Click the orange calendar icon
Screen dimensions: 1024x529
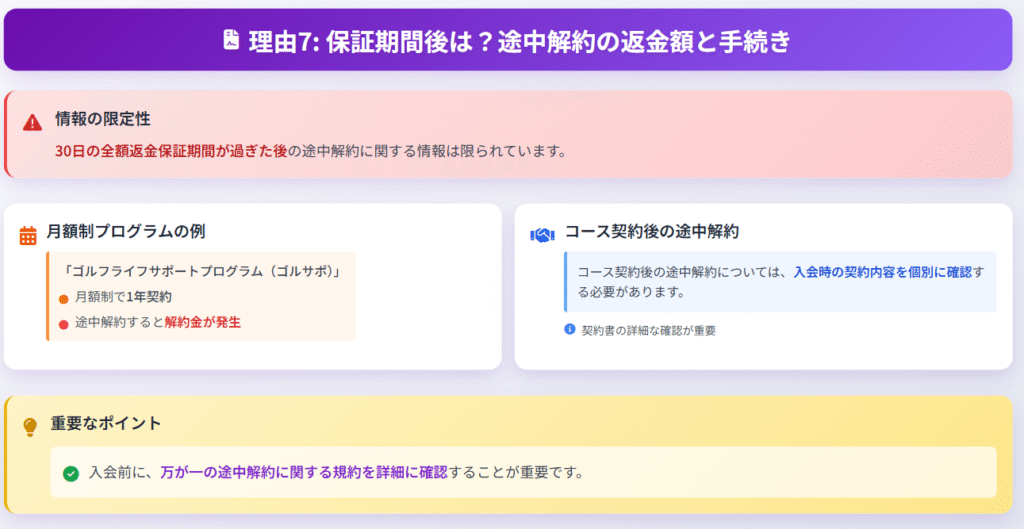(x=28, y=235)
